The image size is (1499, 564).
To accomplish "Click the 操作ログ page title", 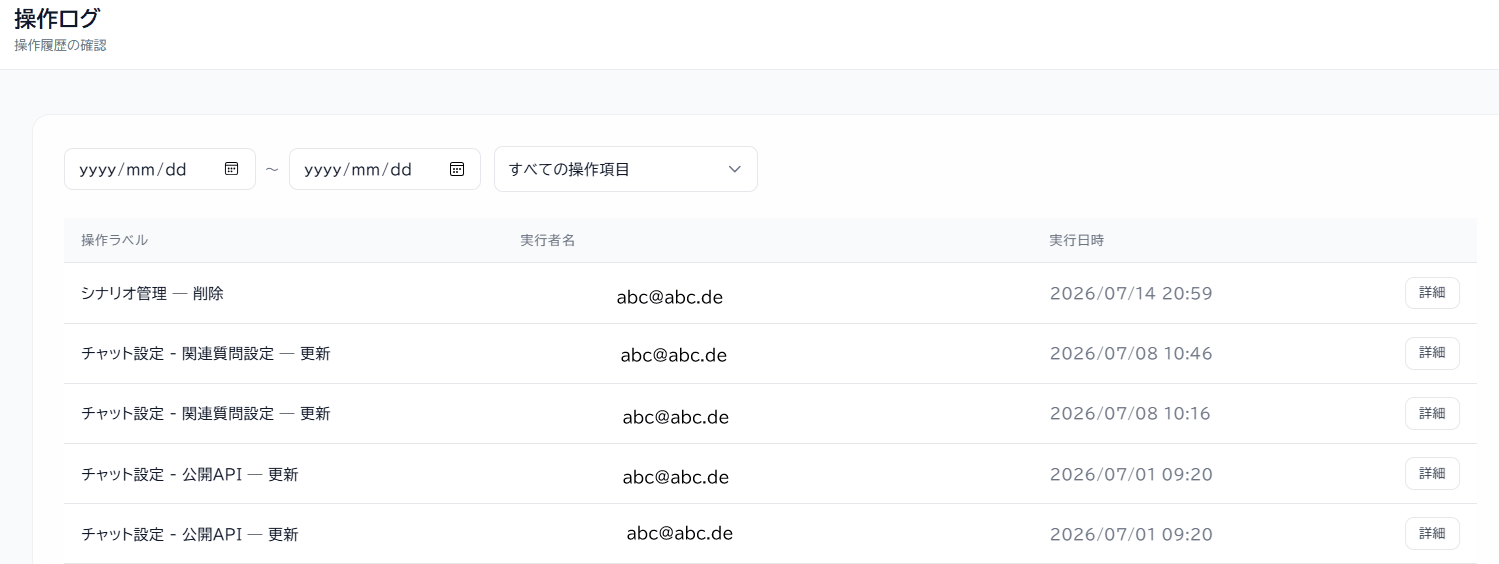I will coord(57,18).
